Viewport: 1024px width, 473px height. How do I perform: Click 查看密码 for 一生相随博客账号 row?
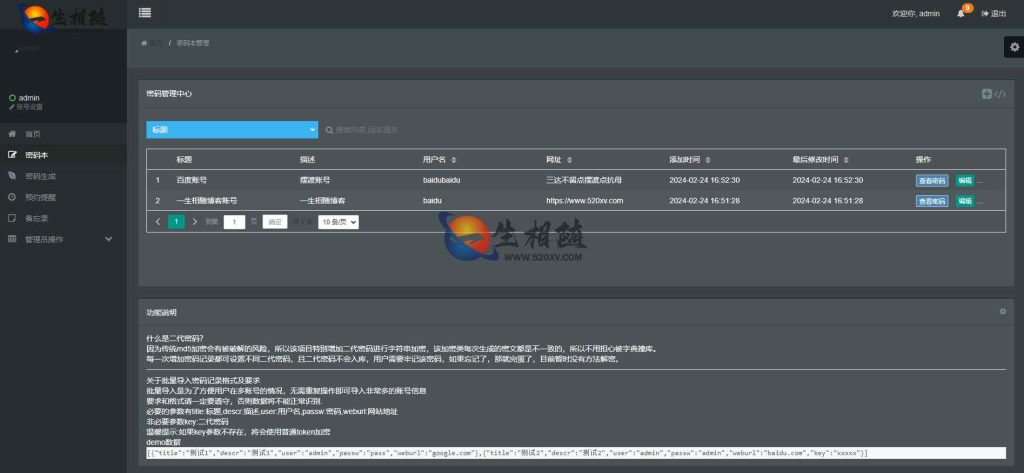[932, 201]
